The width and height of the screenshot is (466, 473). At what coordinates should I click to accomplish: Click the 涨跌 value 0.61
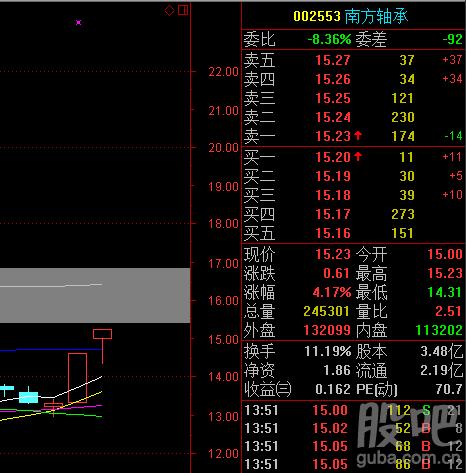tap(336, 273)
